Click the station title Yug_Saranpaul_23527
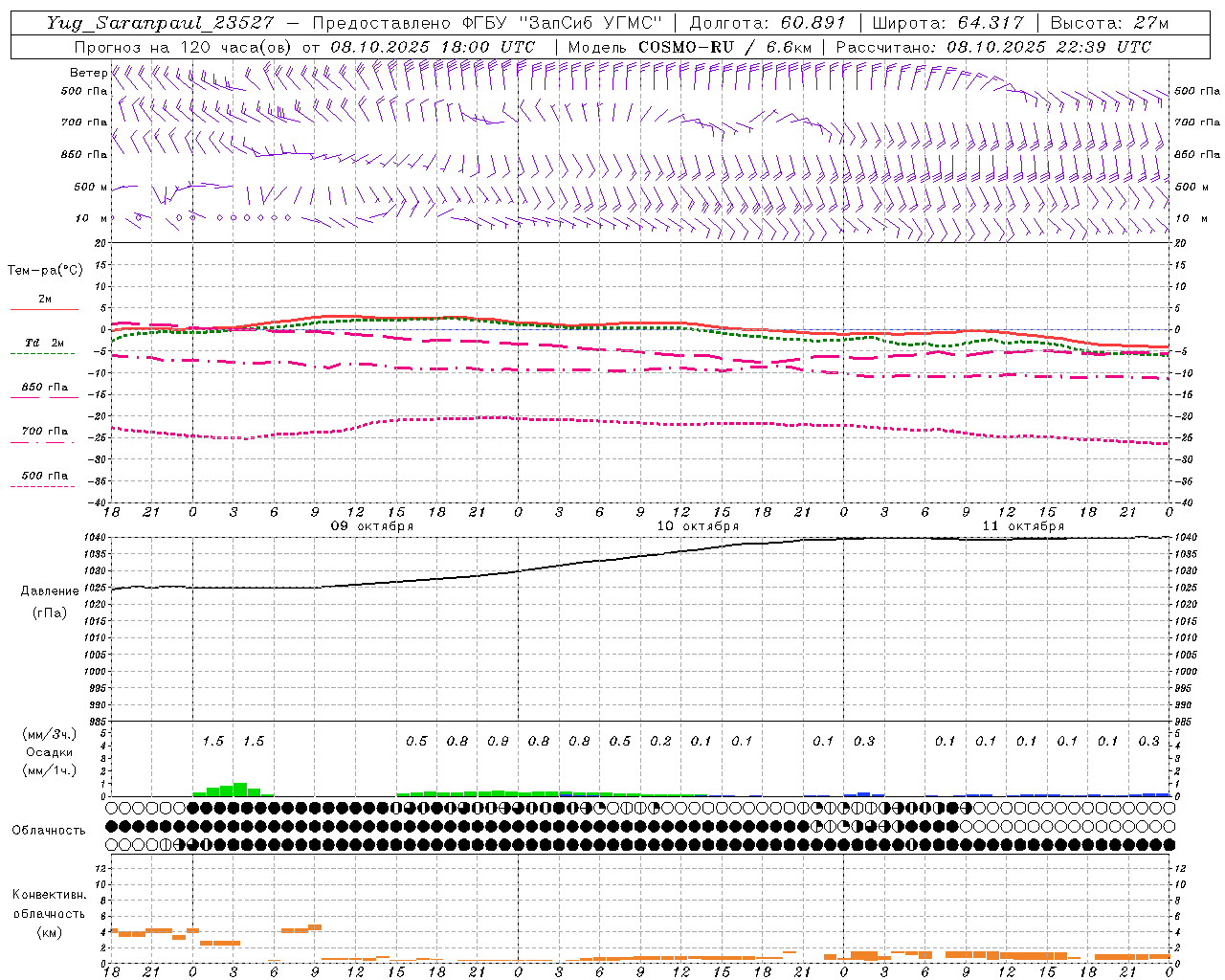This screenshot has height=980, width=1225. click(x=160, y=23)
